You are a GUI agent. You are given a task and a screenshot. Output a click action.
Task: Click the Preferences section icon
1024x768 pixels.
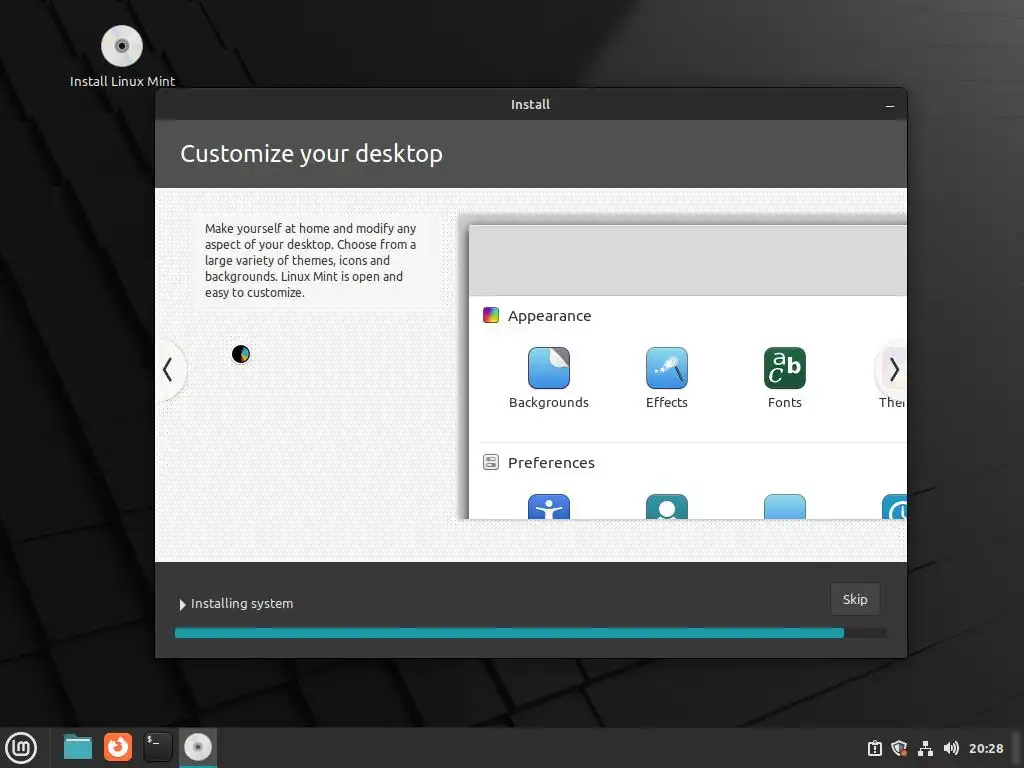pos(490,462)
